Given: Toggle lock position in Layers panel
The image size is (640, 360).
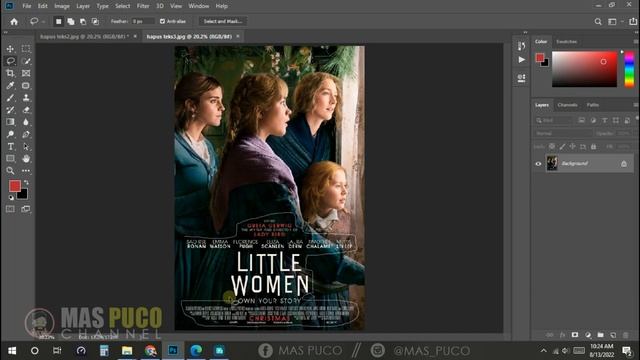Looking at the screenshot, I should point(573,146).
